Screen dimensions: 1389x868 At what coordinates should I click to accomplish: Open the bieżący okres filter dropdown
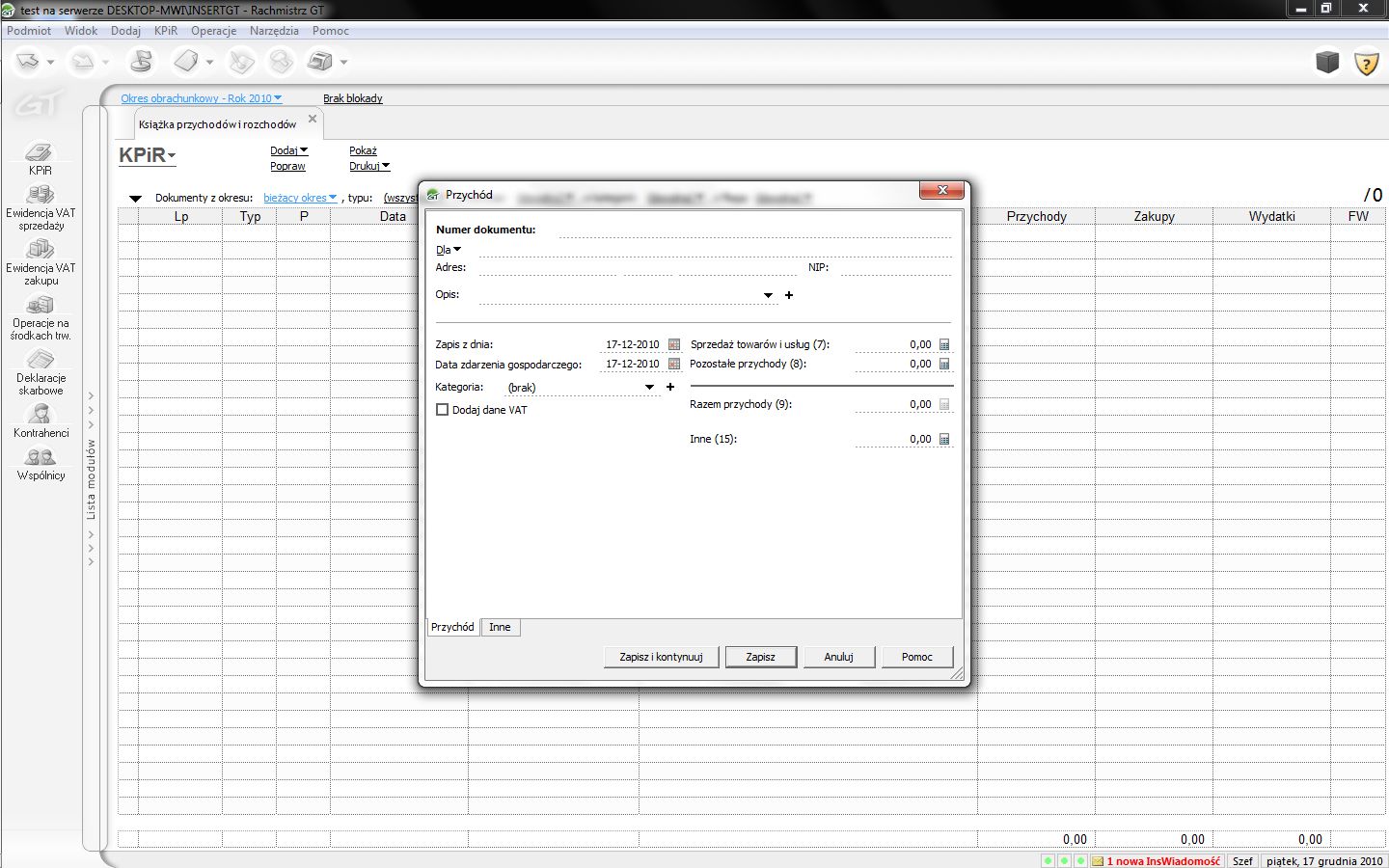click(300, 198)
